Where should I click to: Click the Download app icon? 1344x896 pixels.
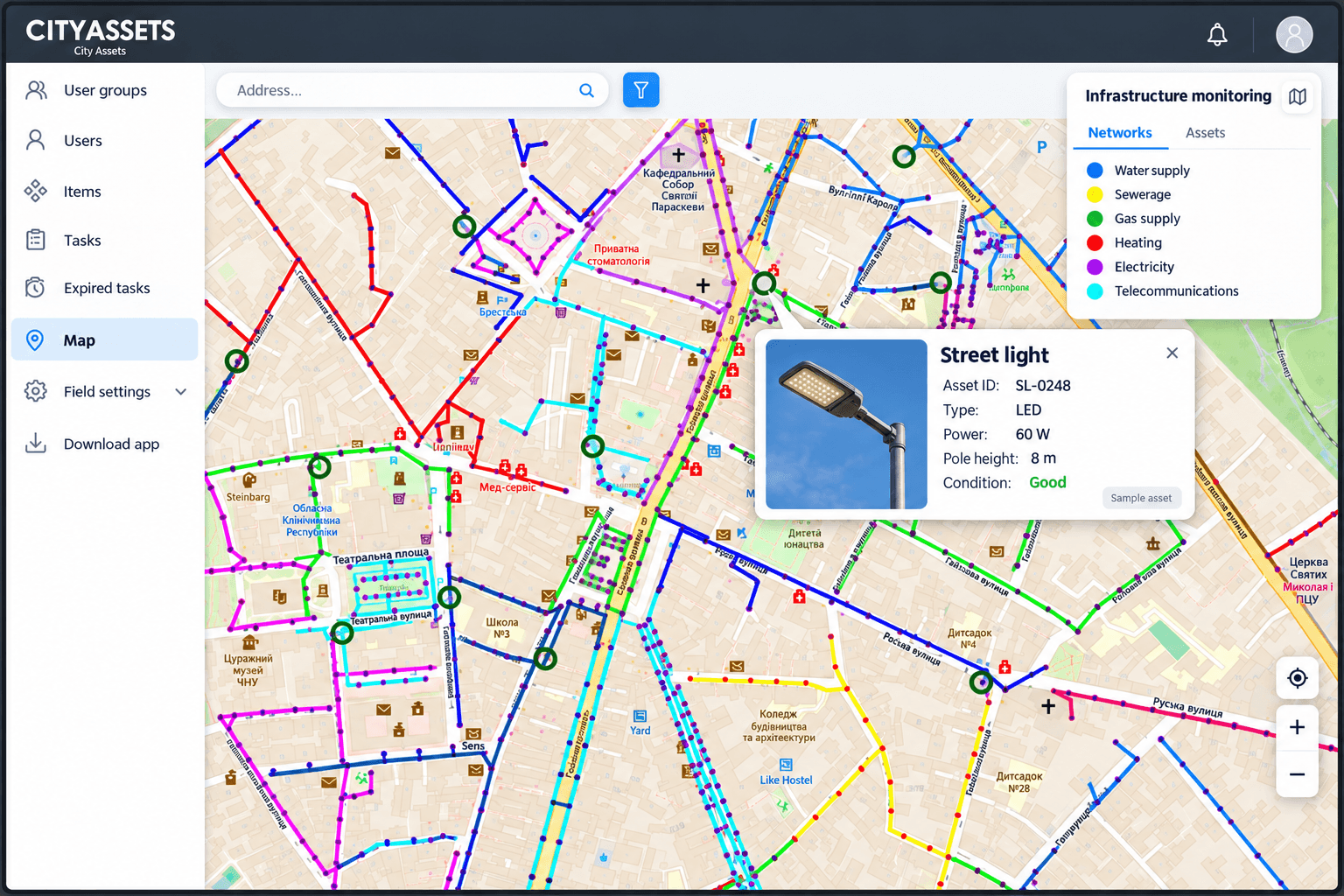[36, 444]
